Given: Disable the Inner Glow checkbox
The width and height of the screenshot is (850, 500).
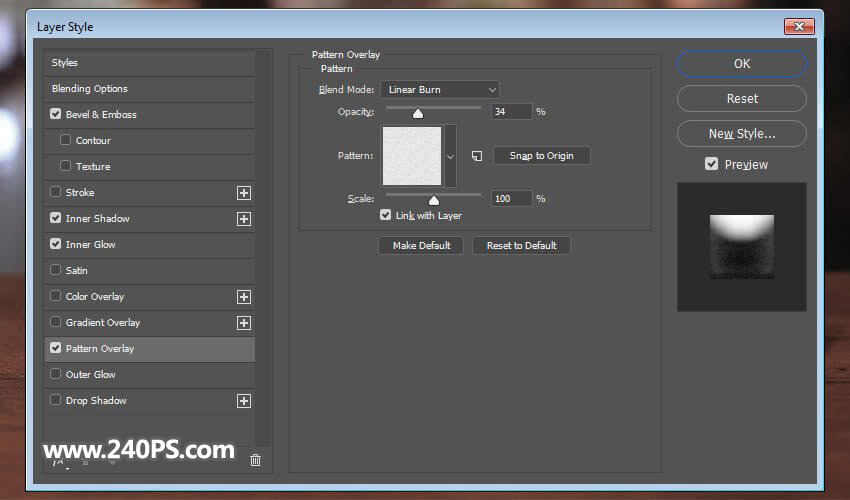Looking at the screenshot, I should (x=55, y=244).
